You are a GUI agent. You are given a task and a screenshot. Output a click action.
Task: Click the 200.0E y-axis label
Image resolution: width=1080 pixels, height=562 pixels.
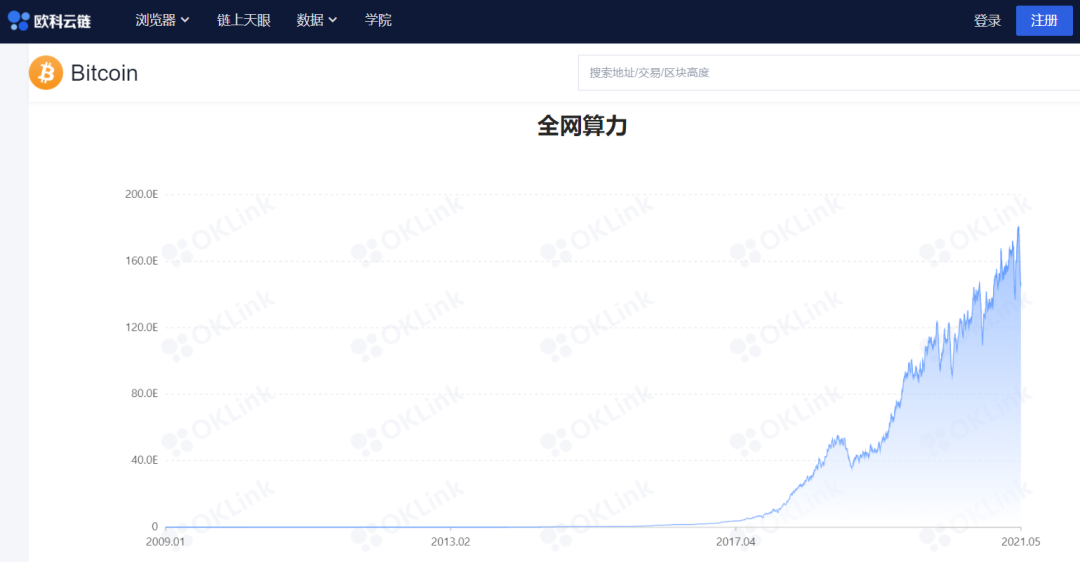coord(141,194)
